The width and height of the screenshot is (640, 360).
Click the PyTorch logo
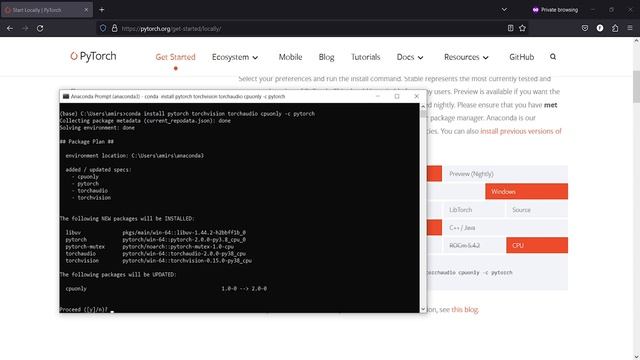click(93, 56)
